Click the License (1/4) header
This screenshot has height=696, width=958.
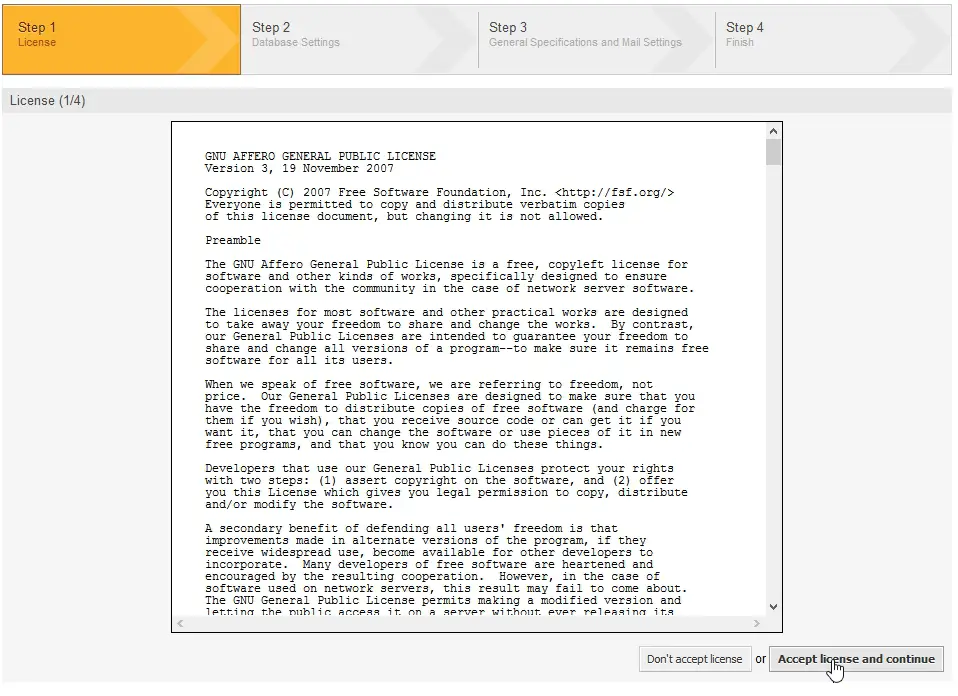click(x=46, y=100)
